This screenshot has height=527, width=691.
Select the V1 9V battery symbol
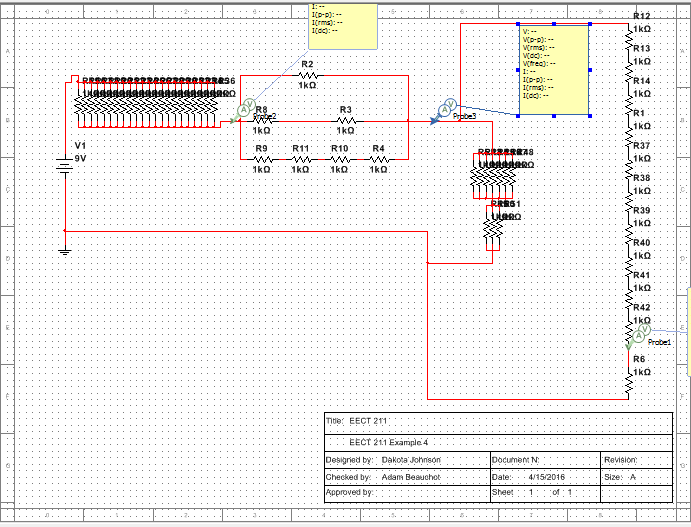click(x=65, y=168)
